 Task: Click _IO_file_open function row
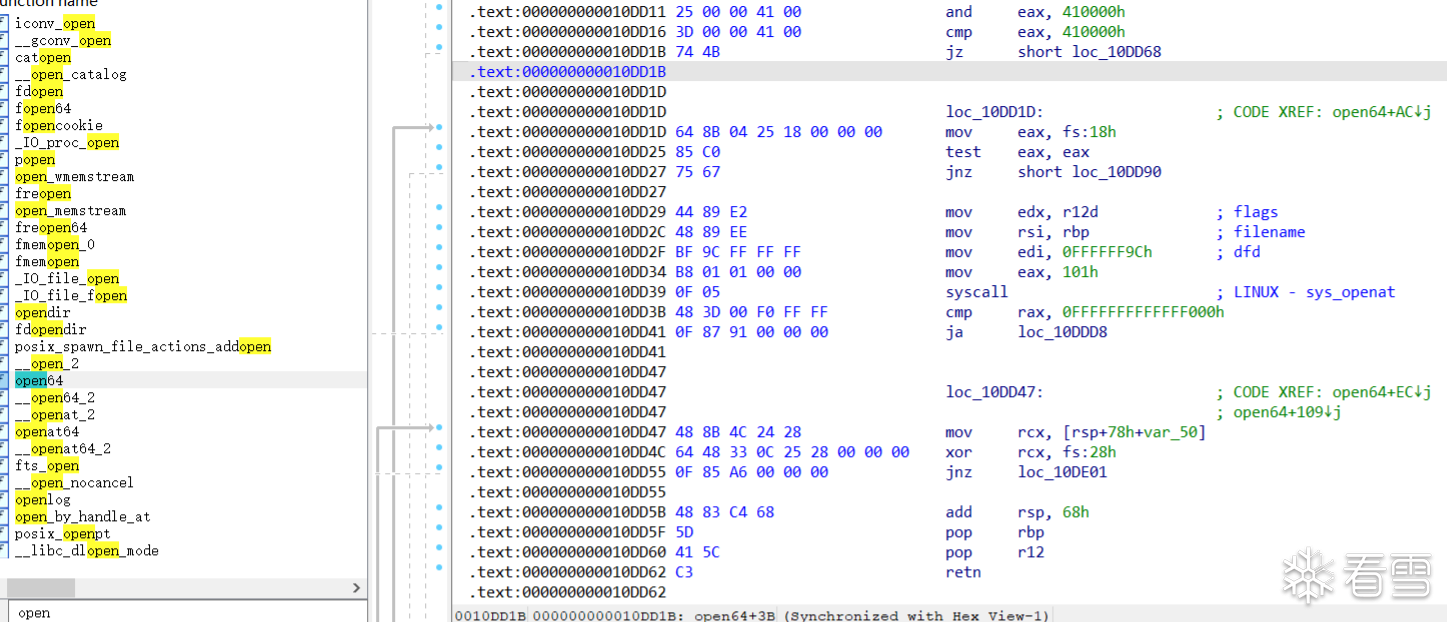click(x=66, y=278)
